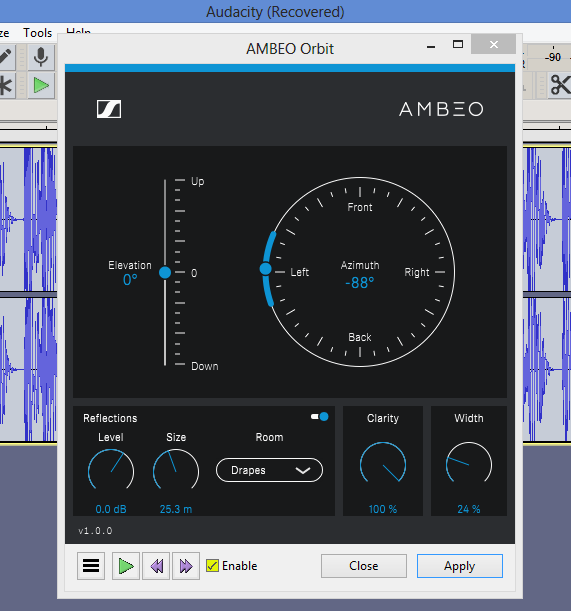This screenshot has width=571, height=611.
Task: Open the effect manage menu icon
Action: [91, 566]
